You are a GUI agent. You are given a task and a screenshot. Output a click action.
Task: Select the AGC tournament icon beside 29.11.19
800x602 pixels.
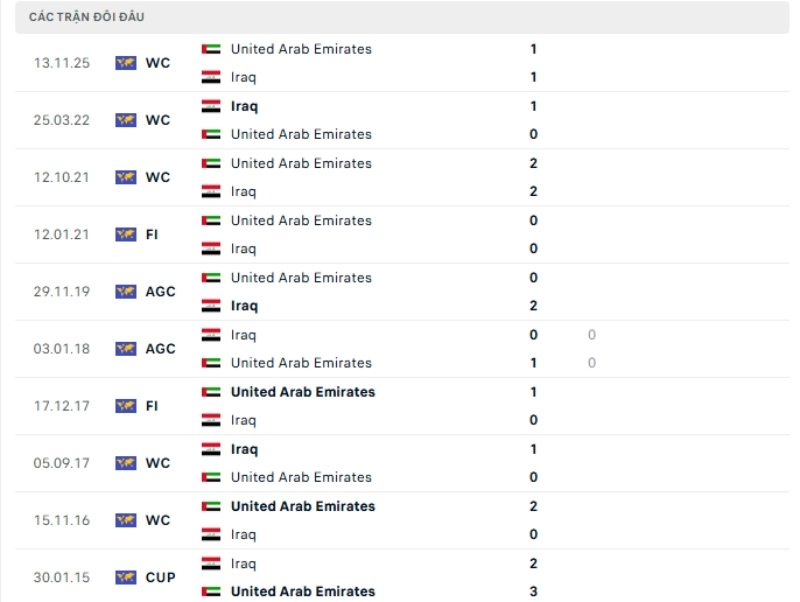pos(127,291)
